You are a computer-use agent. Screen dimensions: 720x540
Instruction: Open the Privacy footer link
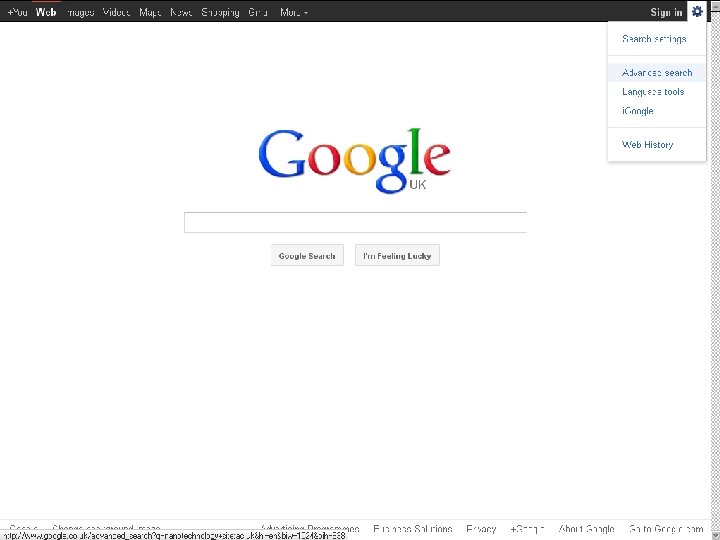[481, 529]
